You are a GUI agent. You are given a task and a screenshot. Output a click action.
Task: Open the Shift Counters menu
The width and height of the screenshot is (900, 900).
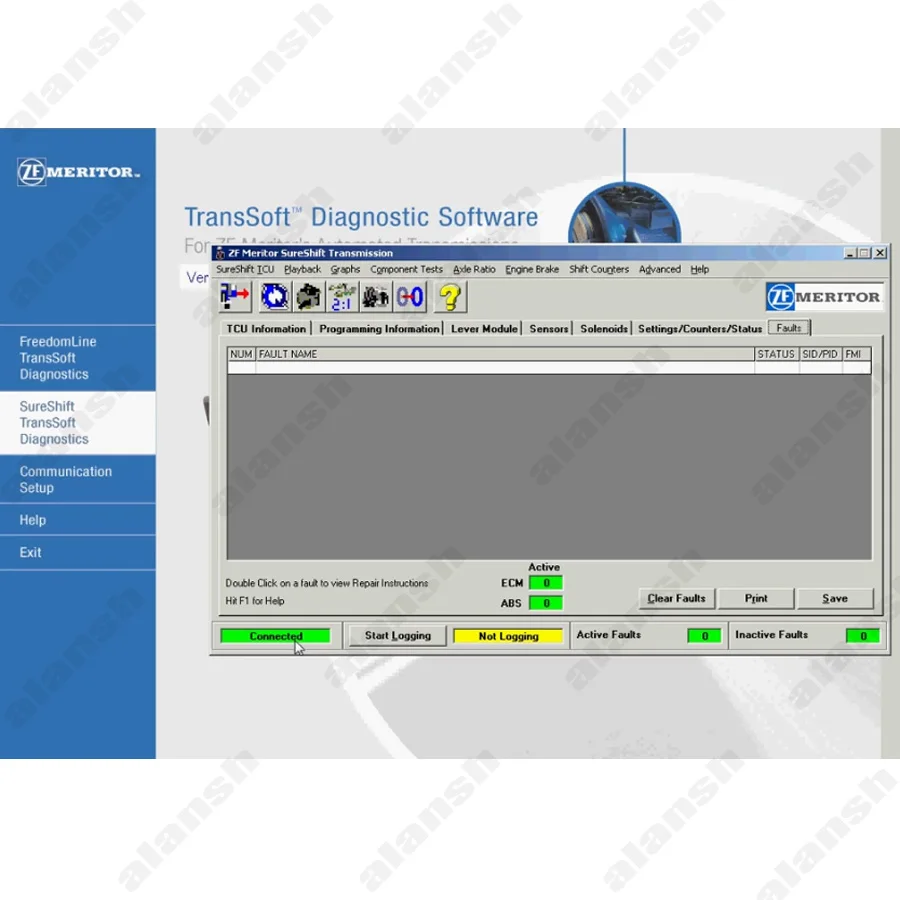coord(599,269)
